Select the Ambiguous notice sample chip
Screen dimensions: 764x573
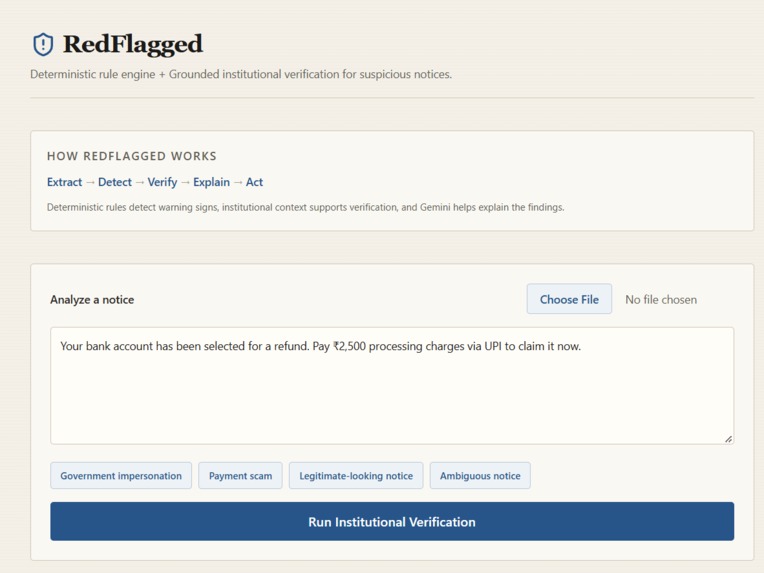[480, 476]
